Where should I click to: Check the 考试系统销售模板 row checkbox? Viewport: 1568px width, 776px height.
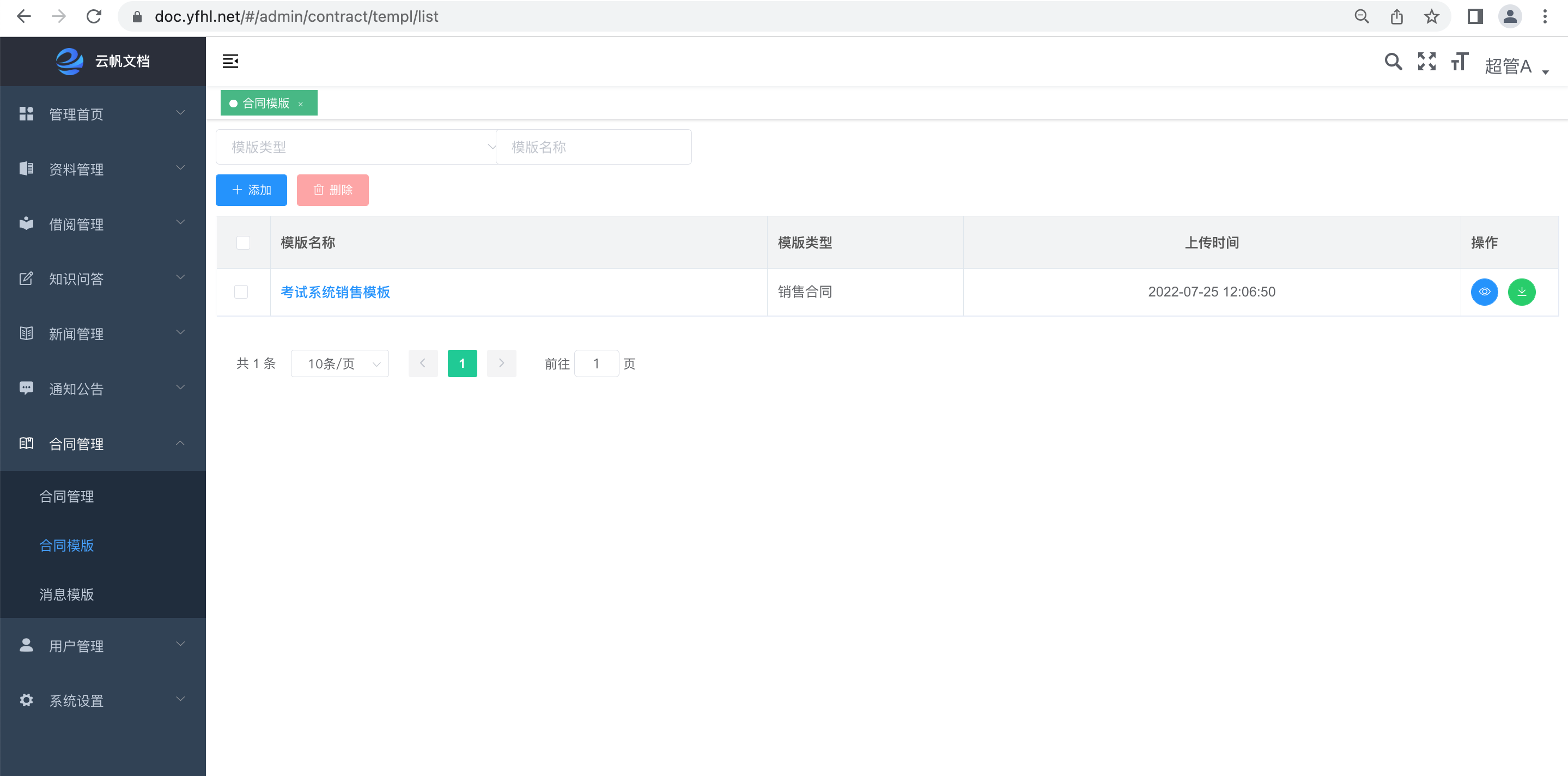241,292
